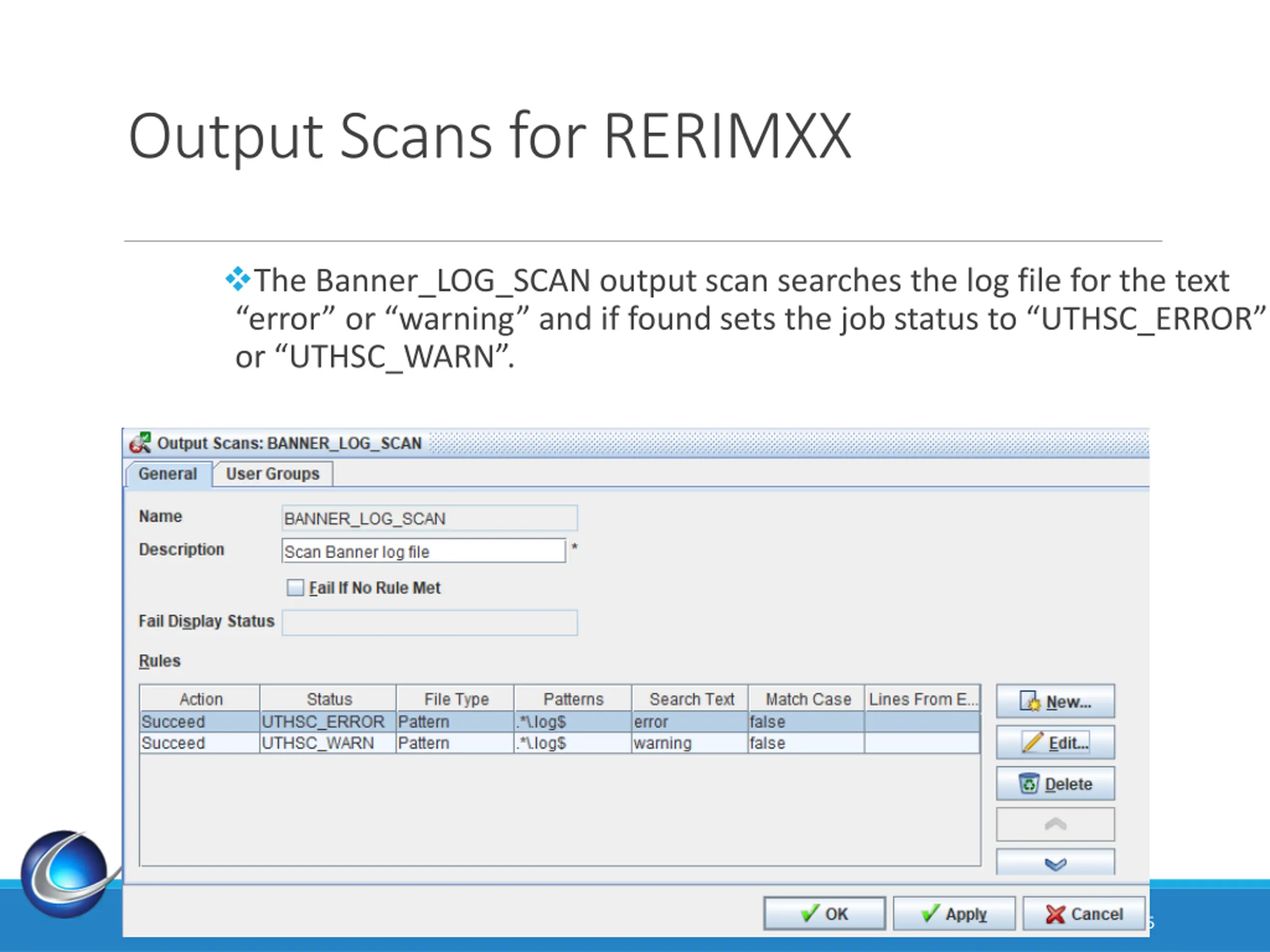Click .*\.log$ pattern in warning row
The height and width of the screenshot is (952, 1270).
(x=573, y=743)
